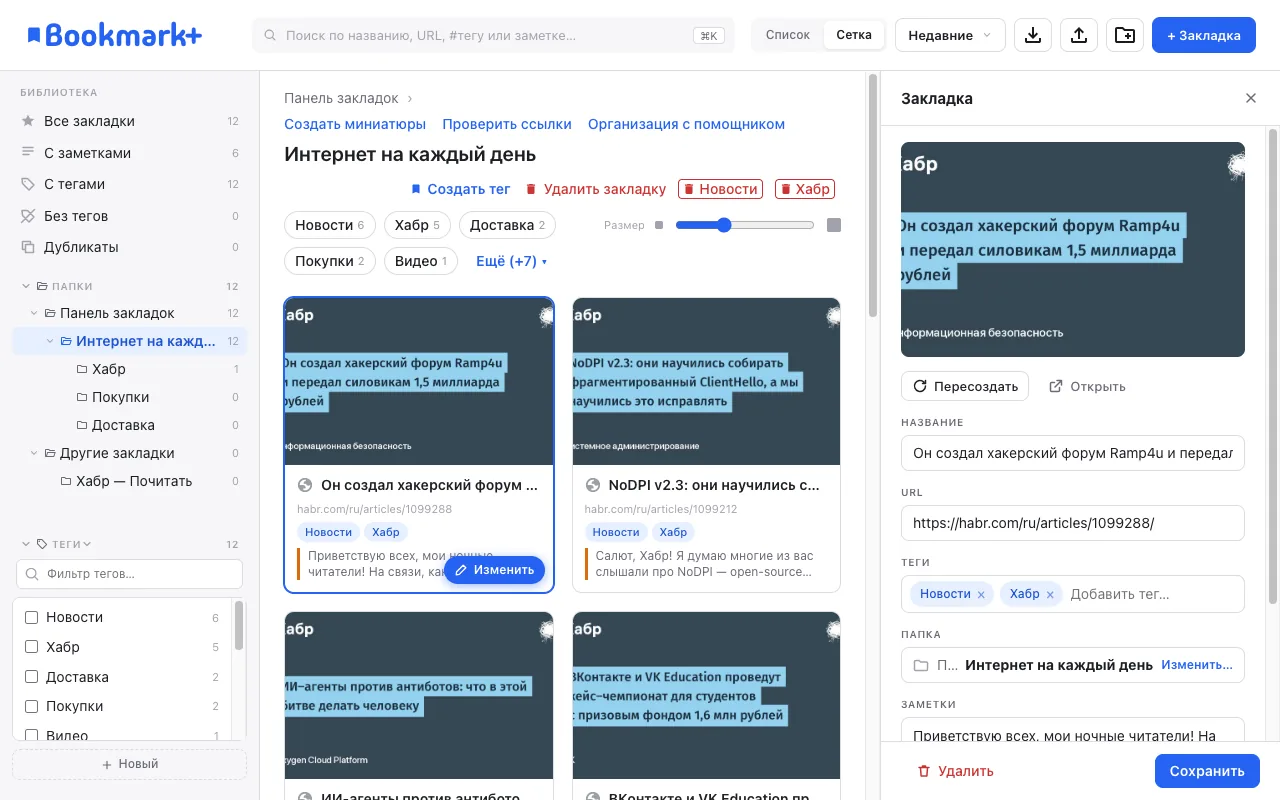Click the Проверить ссылки link

point(507,124)
